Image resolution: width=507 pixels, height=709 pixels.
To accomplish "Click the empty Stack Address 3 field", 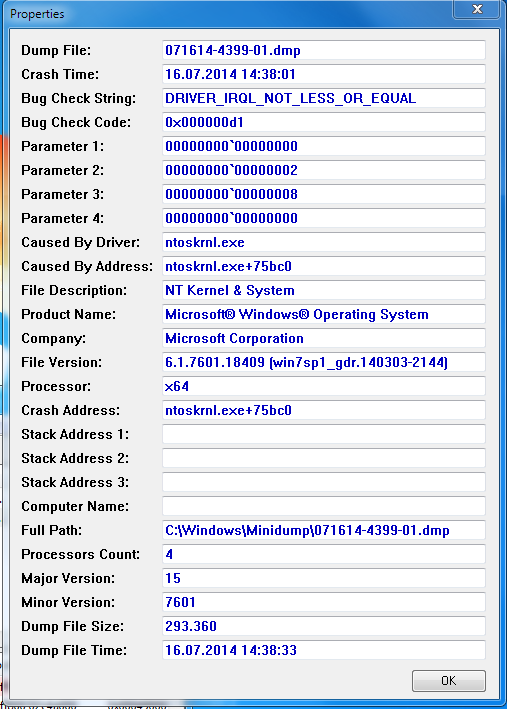I will tap(324, 482).
